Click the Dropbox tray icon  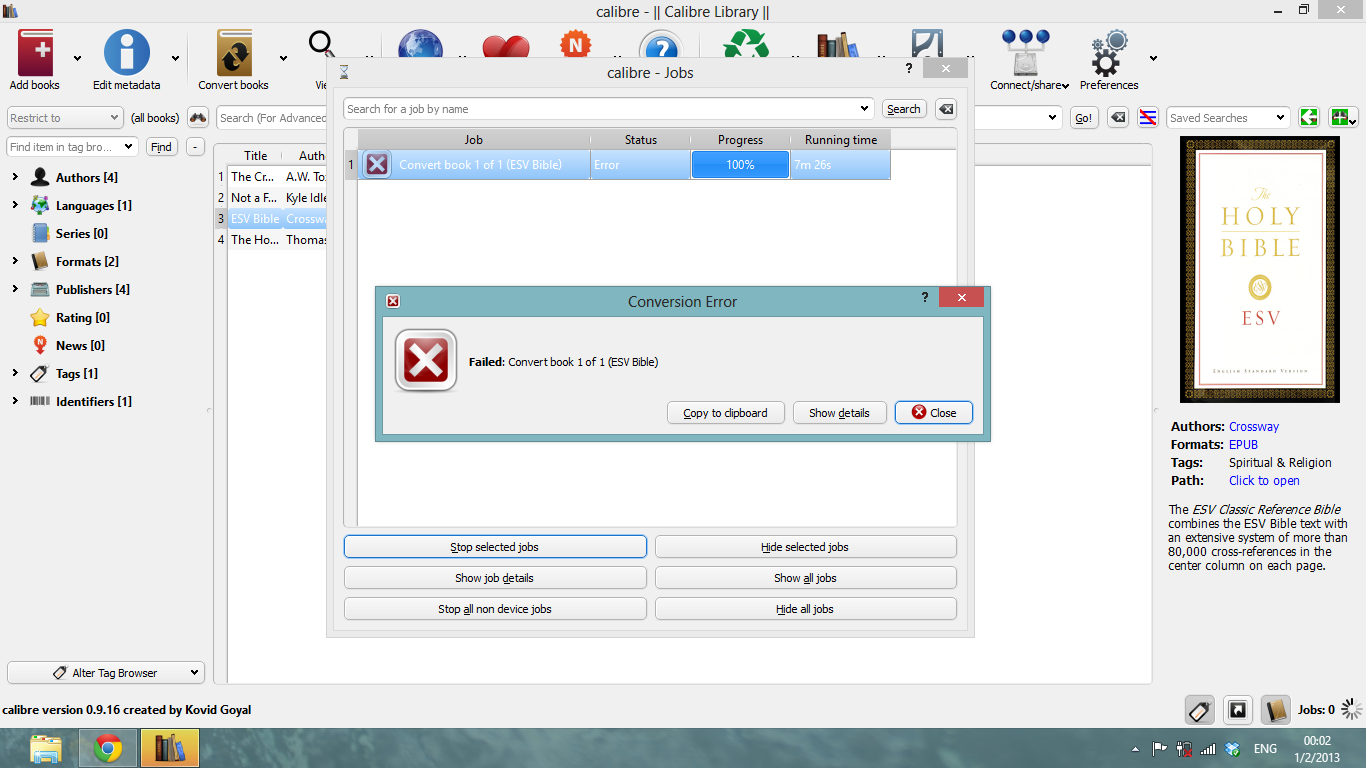1233,748
